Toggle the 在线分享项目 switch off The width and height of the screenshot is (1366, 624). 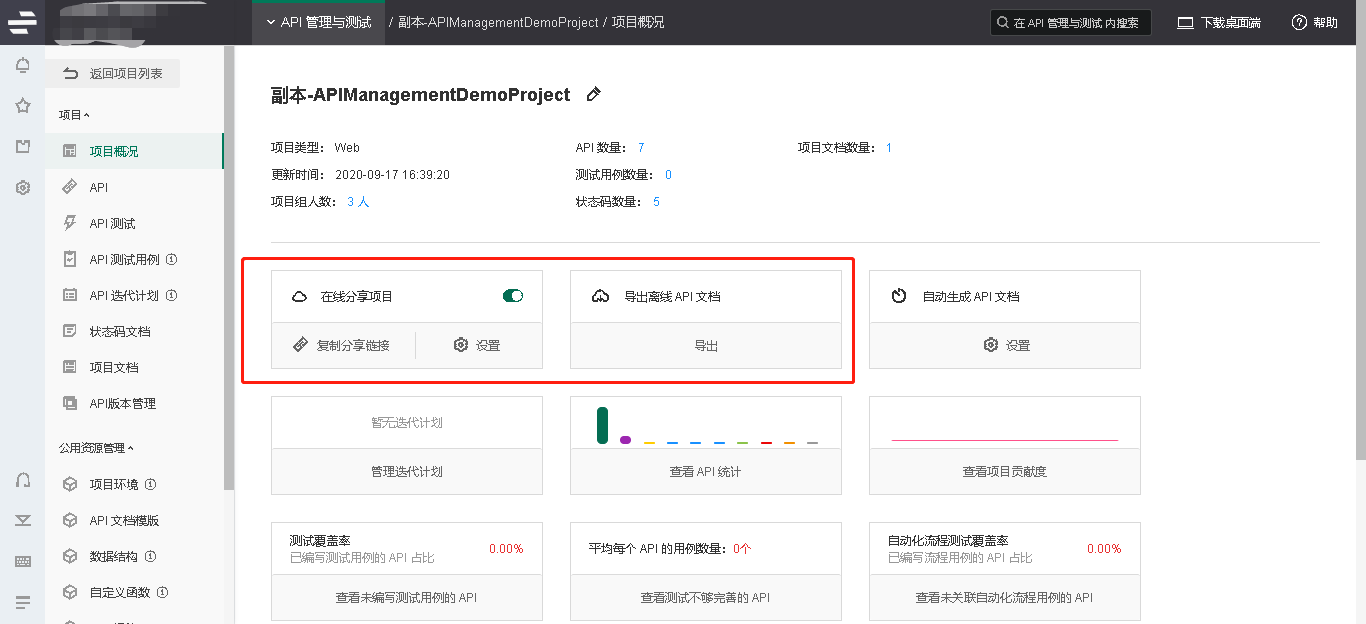(x=512, y=296)
